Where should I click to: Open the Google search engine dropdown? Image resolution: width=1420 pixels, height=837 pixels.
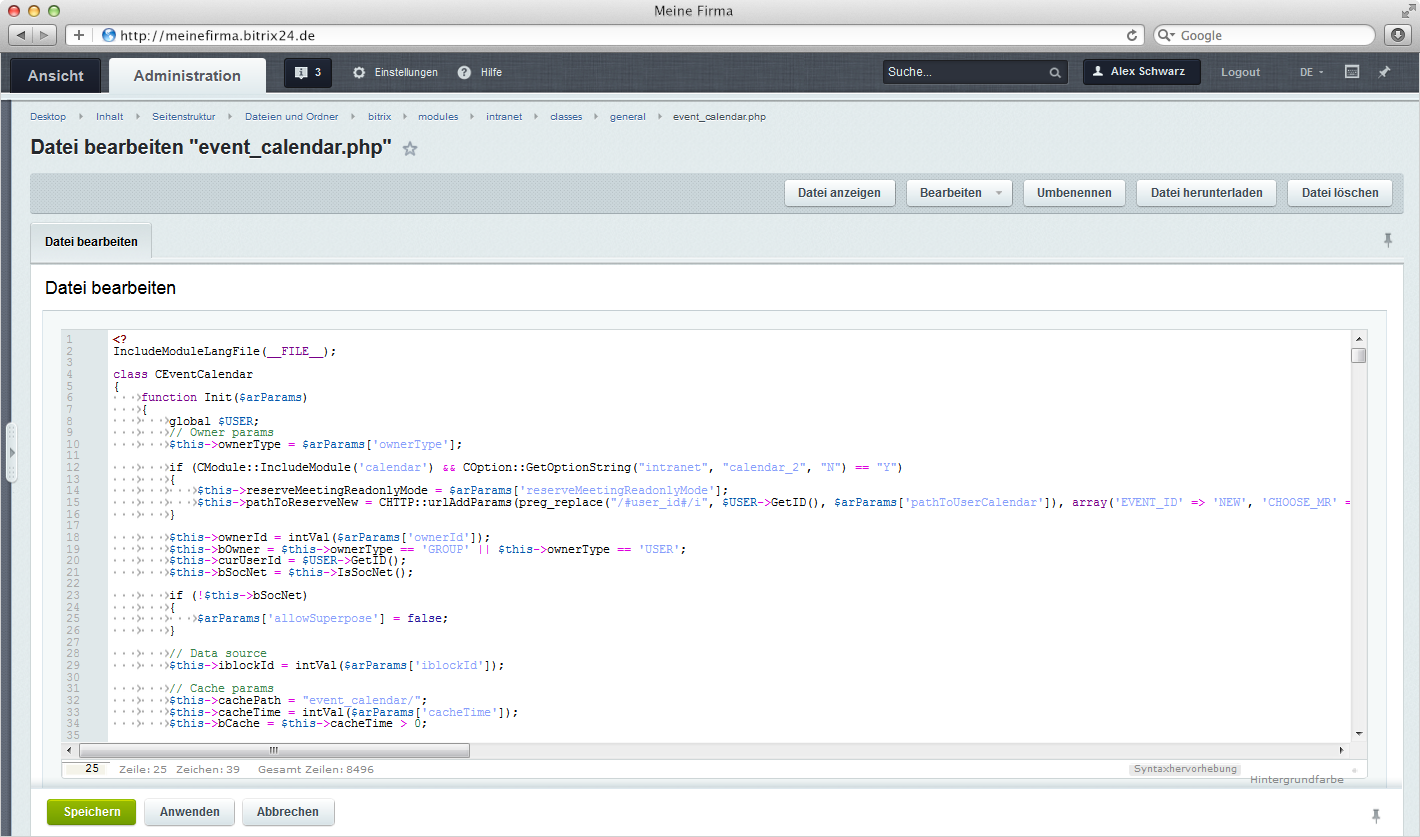[1167, 35]
